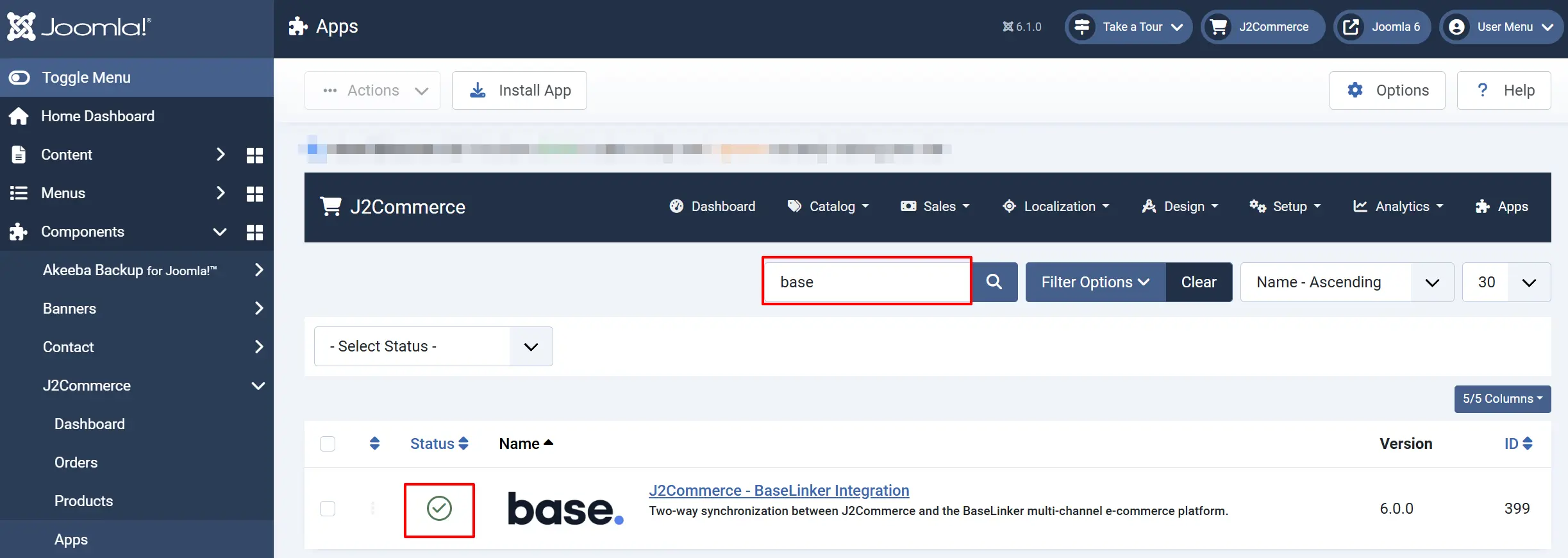Toggle the enabled status of BaseLinker Integration
The image size is (1568, 558).
tap(439, 509)
